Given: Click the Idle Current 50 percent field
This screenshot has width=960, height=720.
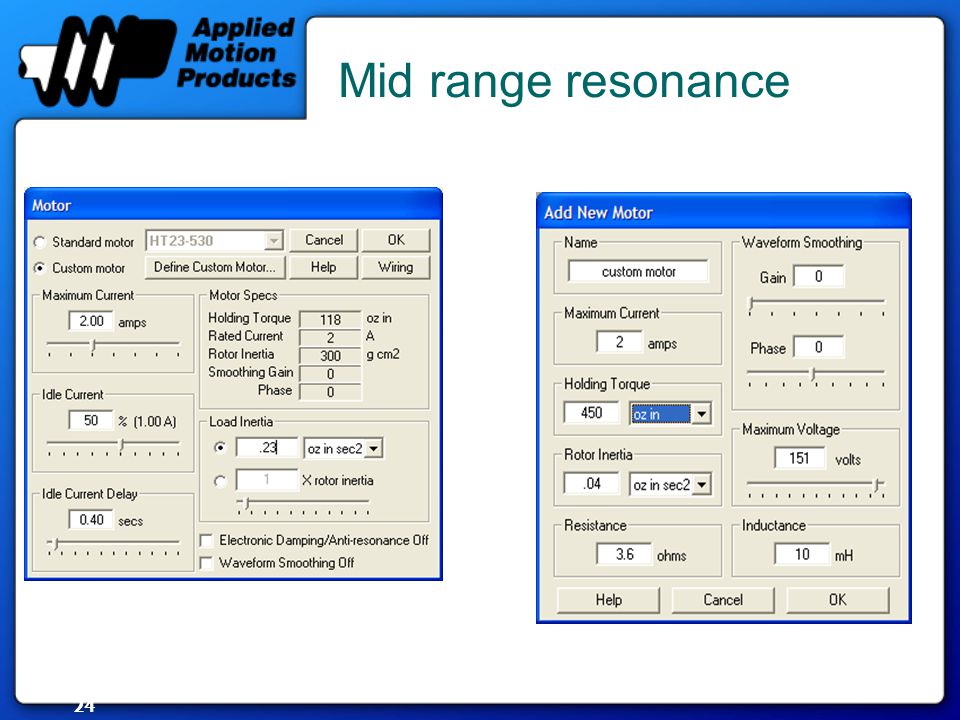Looking at the screenshot, I should (91, 420).
